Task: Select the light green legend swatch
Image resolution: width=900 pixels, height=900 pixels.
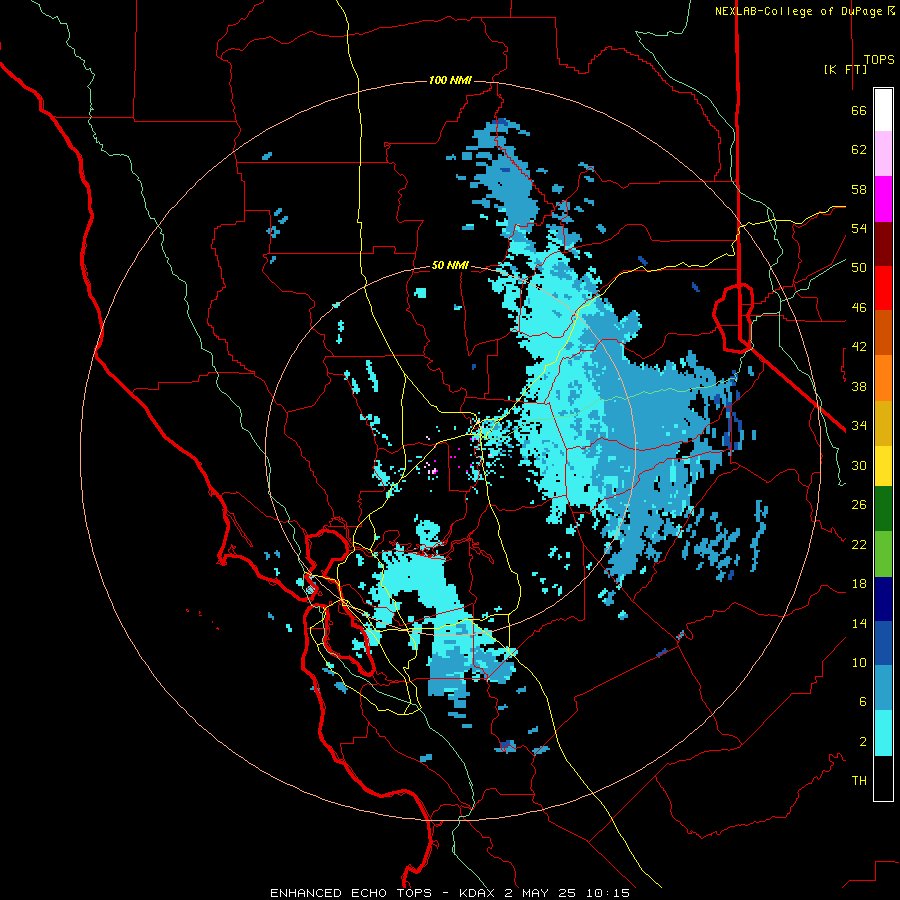Action: 883,554
